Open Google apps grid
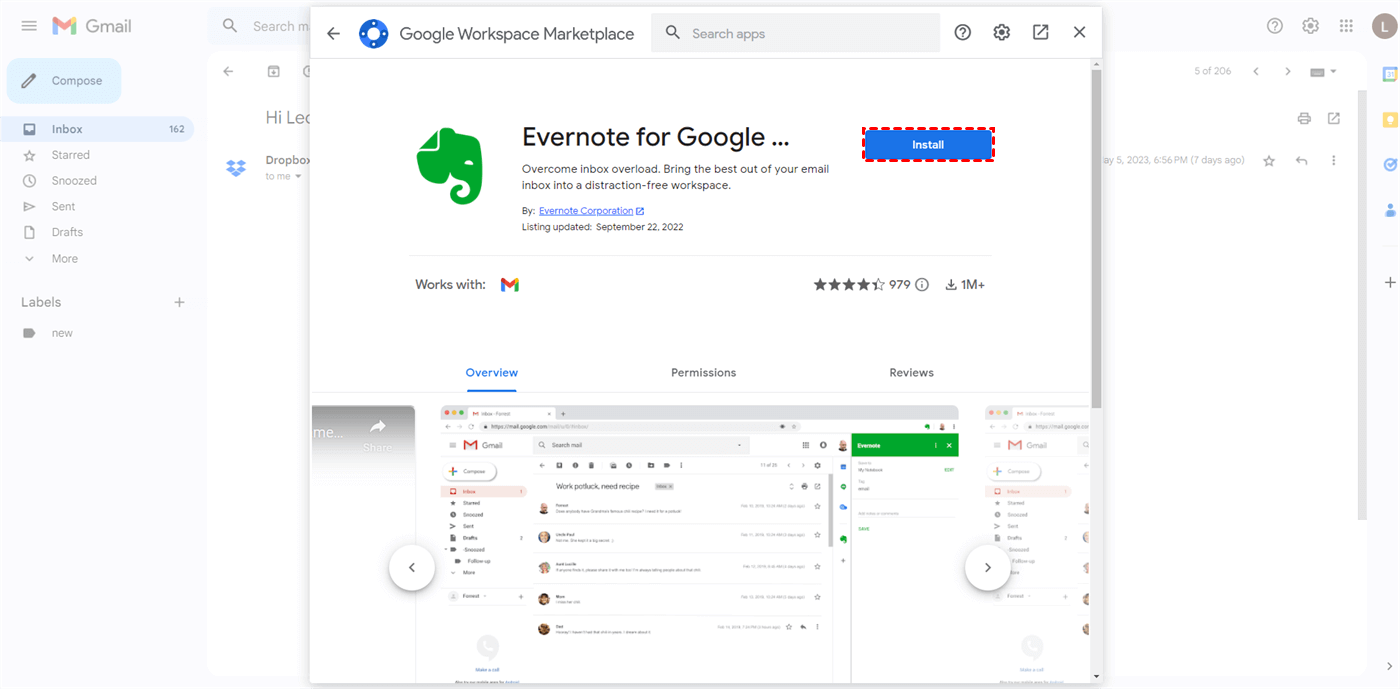The height and width of the screenshot is (689, 1400). (x=1347, y=26)
